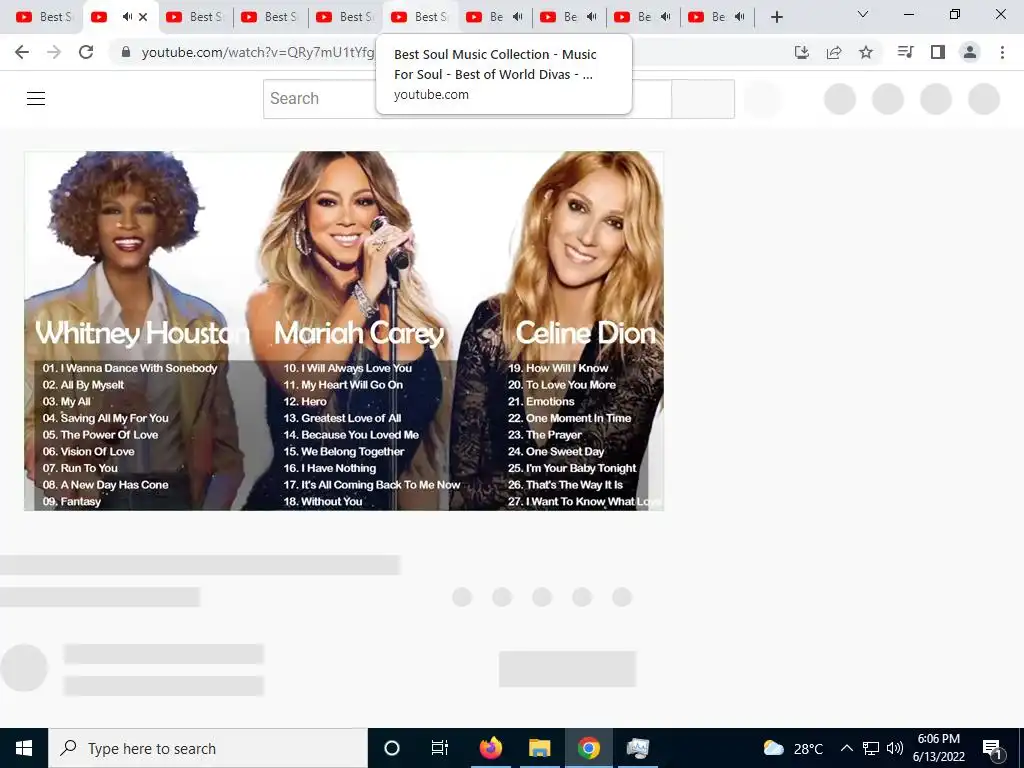Open the Windows Start menu

pos(24,748)
